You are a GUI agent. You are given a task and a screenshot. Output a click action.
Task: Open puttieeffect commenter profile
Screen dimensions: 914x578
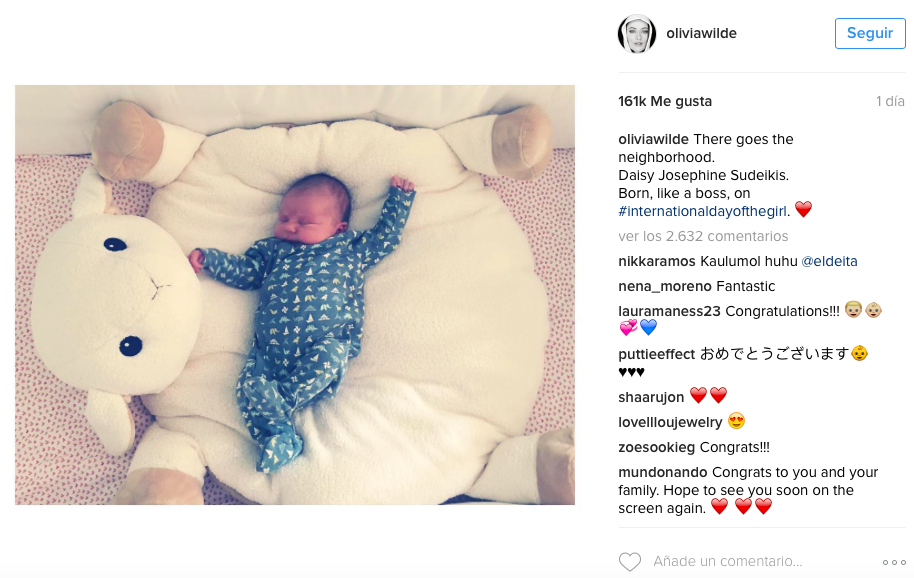tap(656, 354)
